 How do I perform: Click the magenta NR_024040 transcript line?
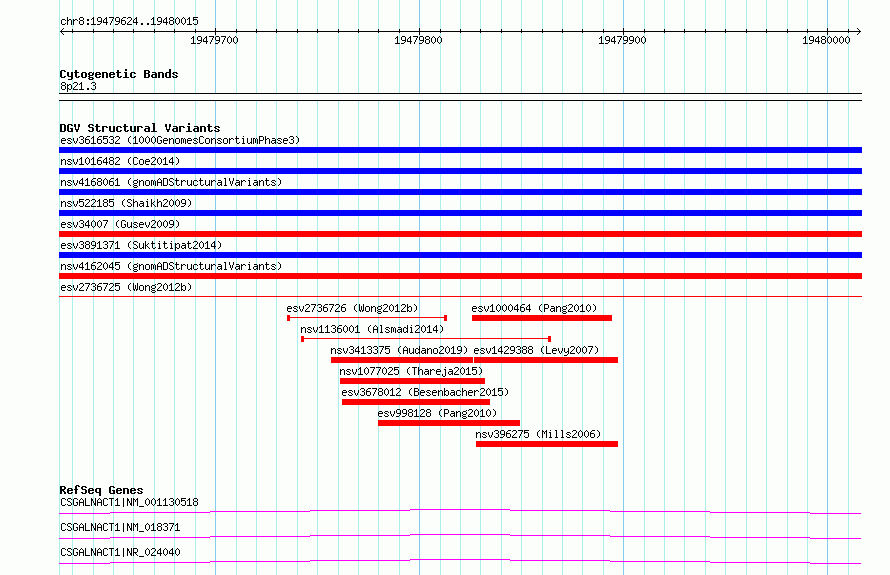[x=460, y=561]
